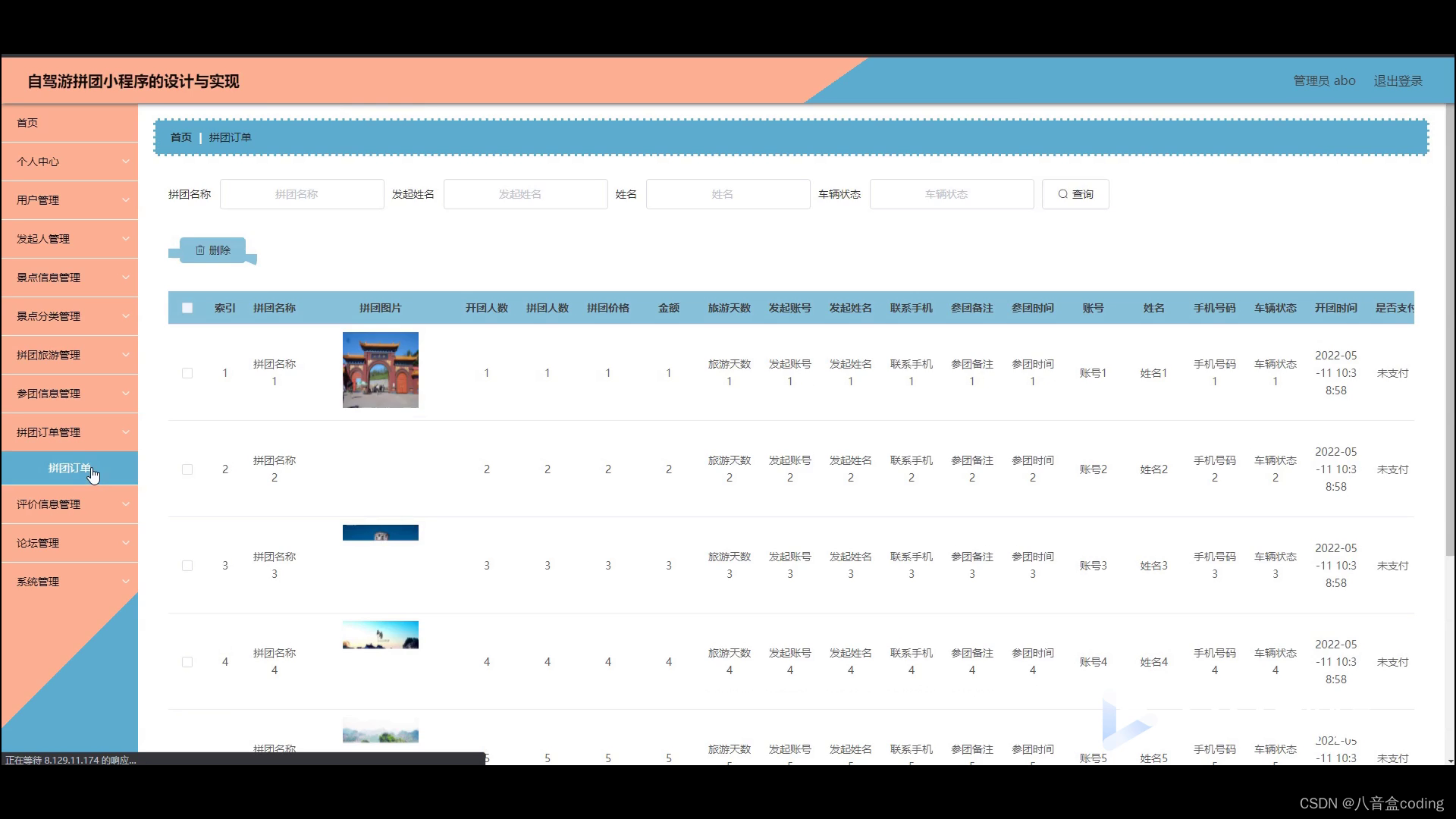
Task: Open the thumbnail image in row 拼团名称4
Action: tap(381, 635)
